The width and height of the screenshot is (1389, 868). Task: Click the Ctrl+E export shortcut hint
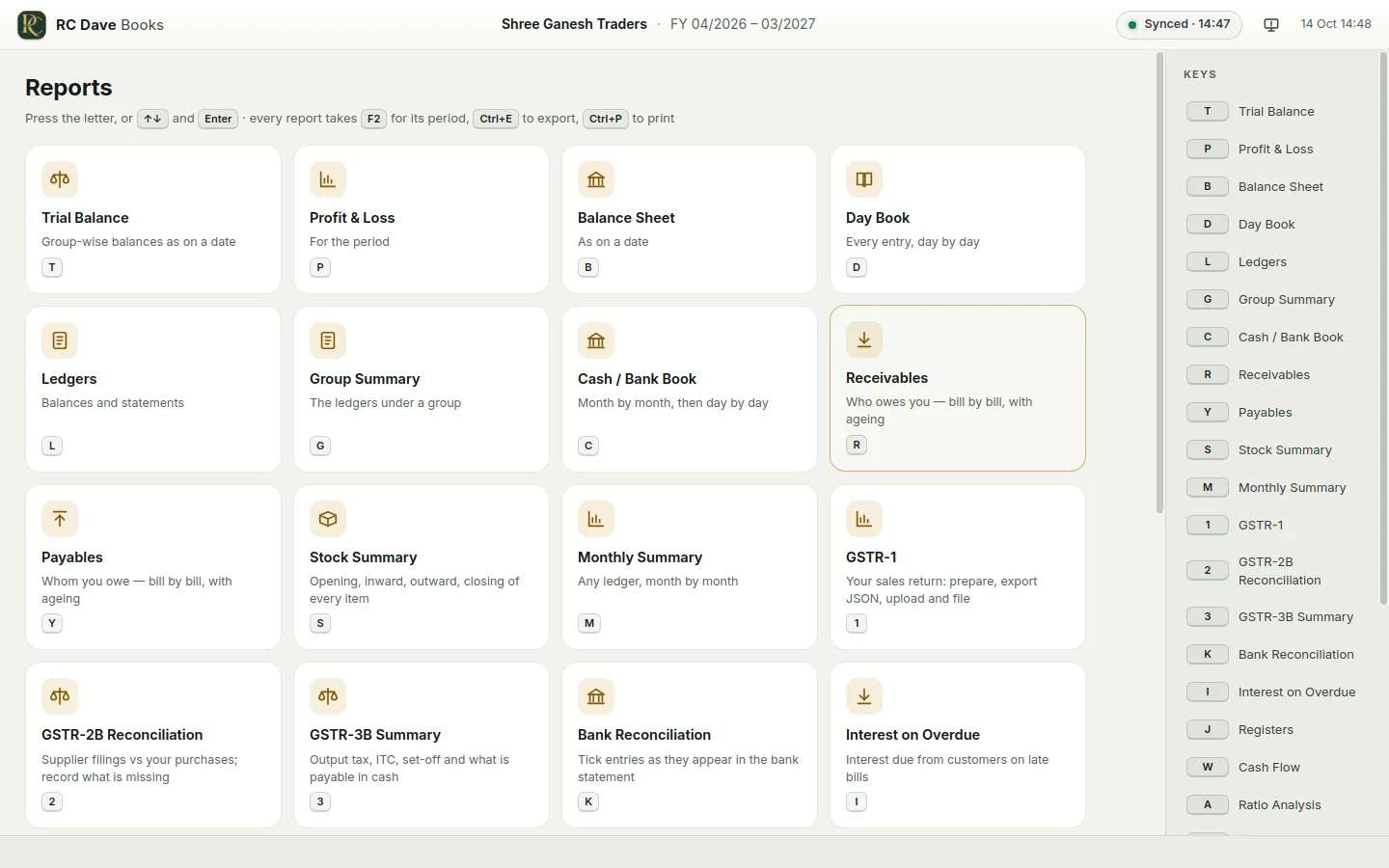(x=496, y=119)
